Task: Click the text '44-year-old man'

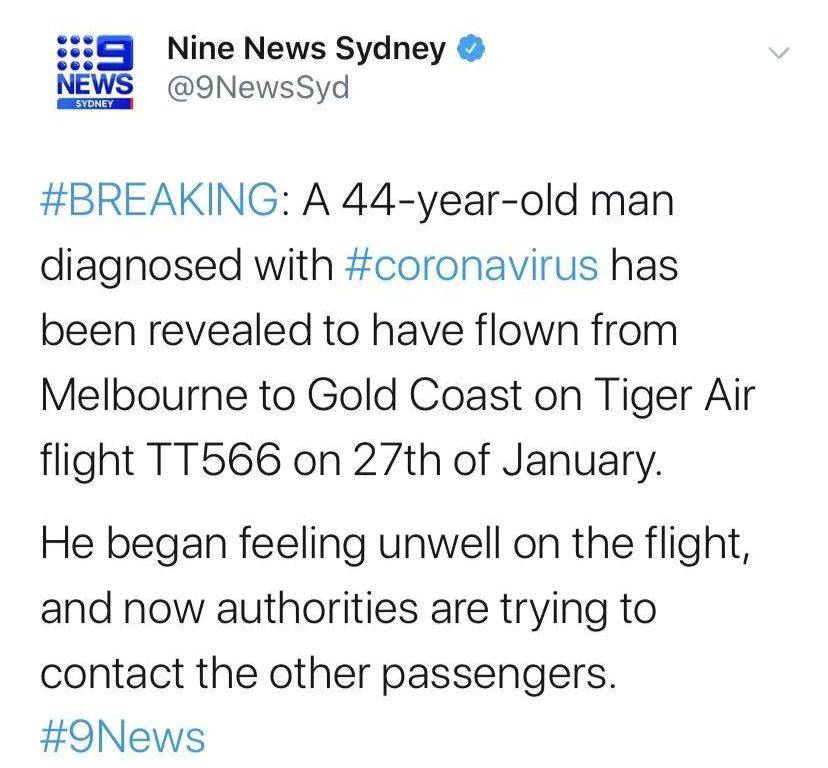Action: click(506, 203)
